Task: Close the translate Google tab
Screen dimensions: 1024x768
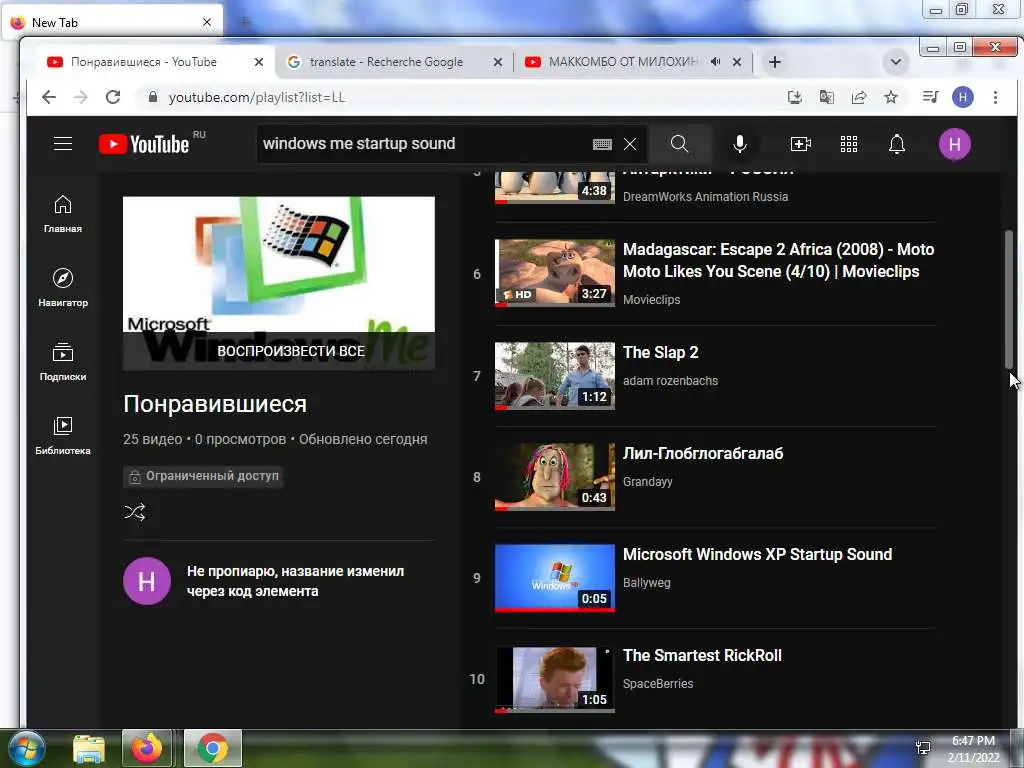Action: [x=498, y=62]
